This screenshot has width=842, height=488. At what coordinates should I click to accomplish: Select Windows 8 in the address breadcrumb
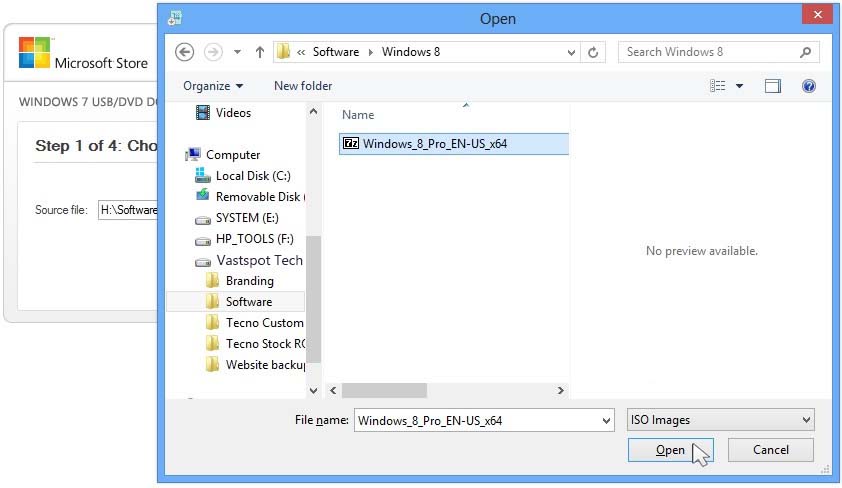pyautogui.click(x=411, y=52)
